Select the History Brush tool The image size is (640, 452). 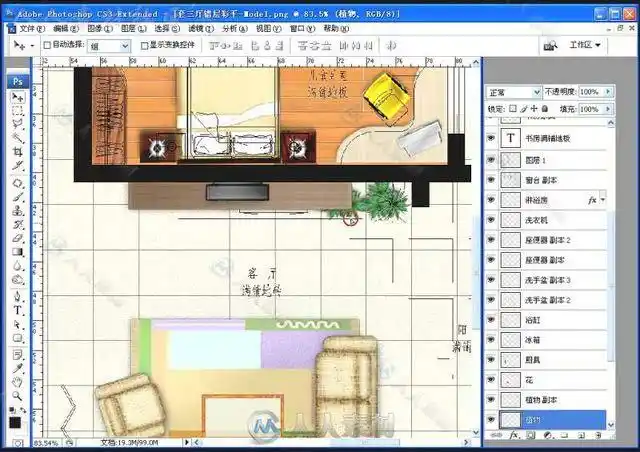pyautogui.click(x=17, y=224)
